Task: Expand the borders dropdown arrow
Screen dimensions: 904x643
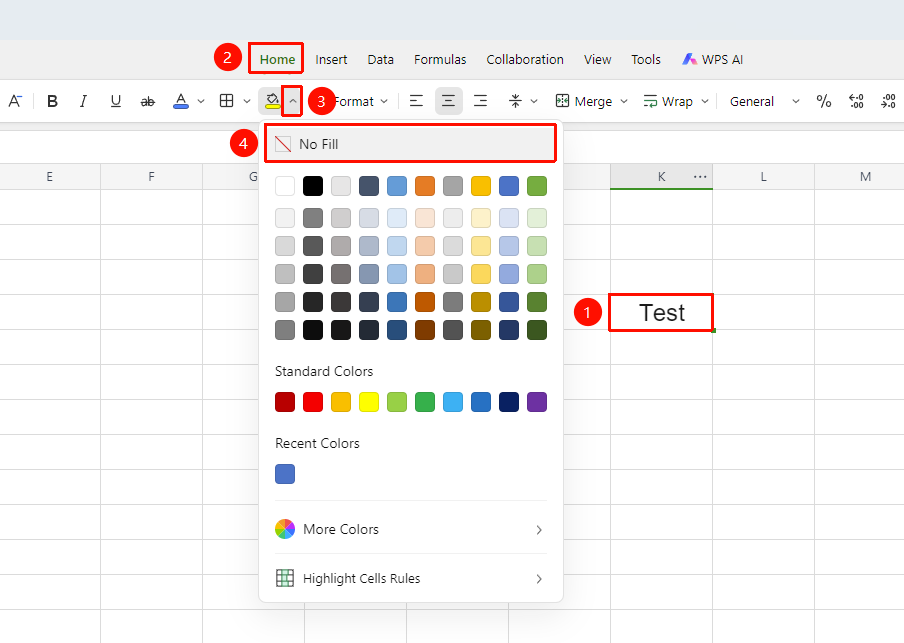Action: (x=247, y=101)
